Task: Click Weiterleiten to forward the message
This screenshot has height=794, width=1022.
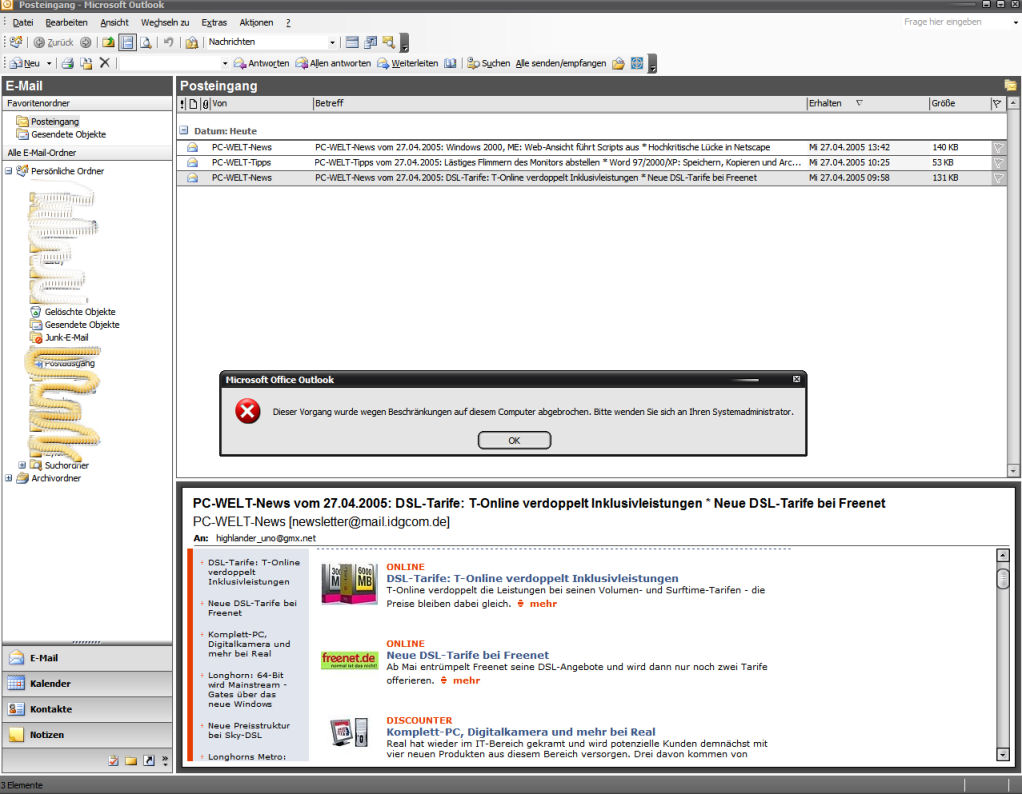Action: point(407,63)
